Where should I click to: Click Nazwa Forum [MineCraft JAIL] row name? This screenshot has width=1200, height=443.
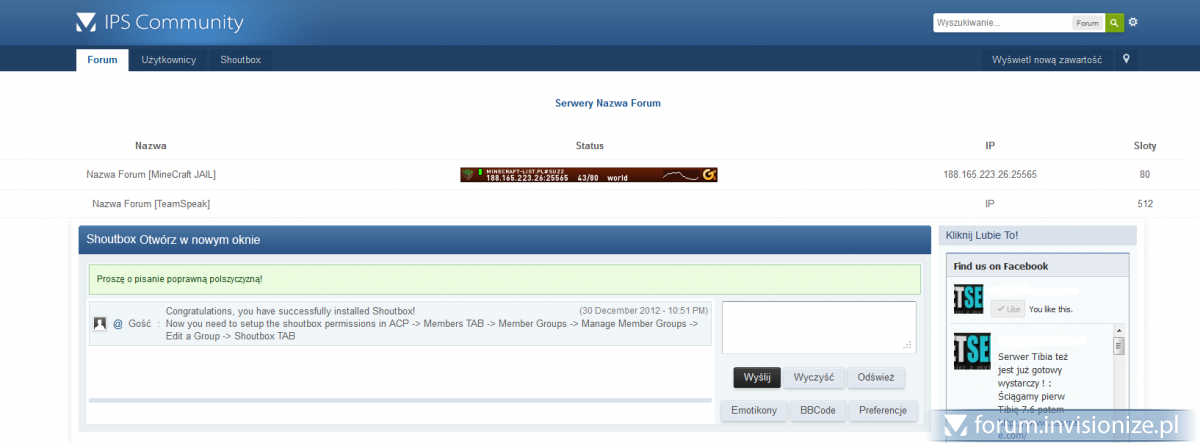click(151, 174)
